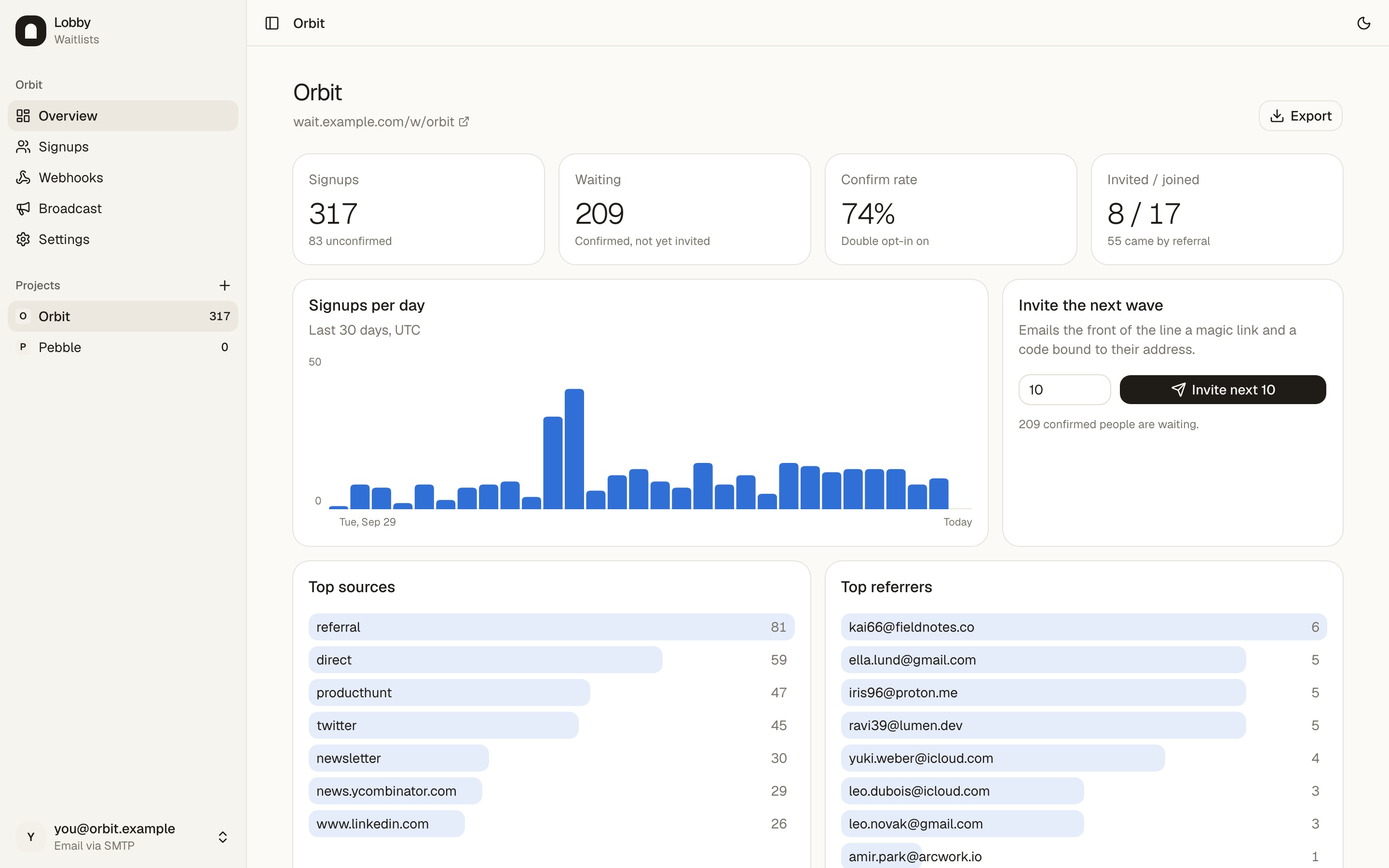Click the Webhooks icon in sidebar
The width and height of the screenshot is (1389, 868).
23,177
